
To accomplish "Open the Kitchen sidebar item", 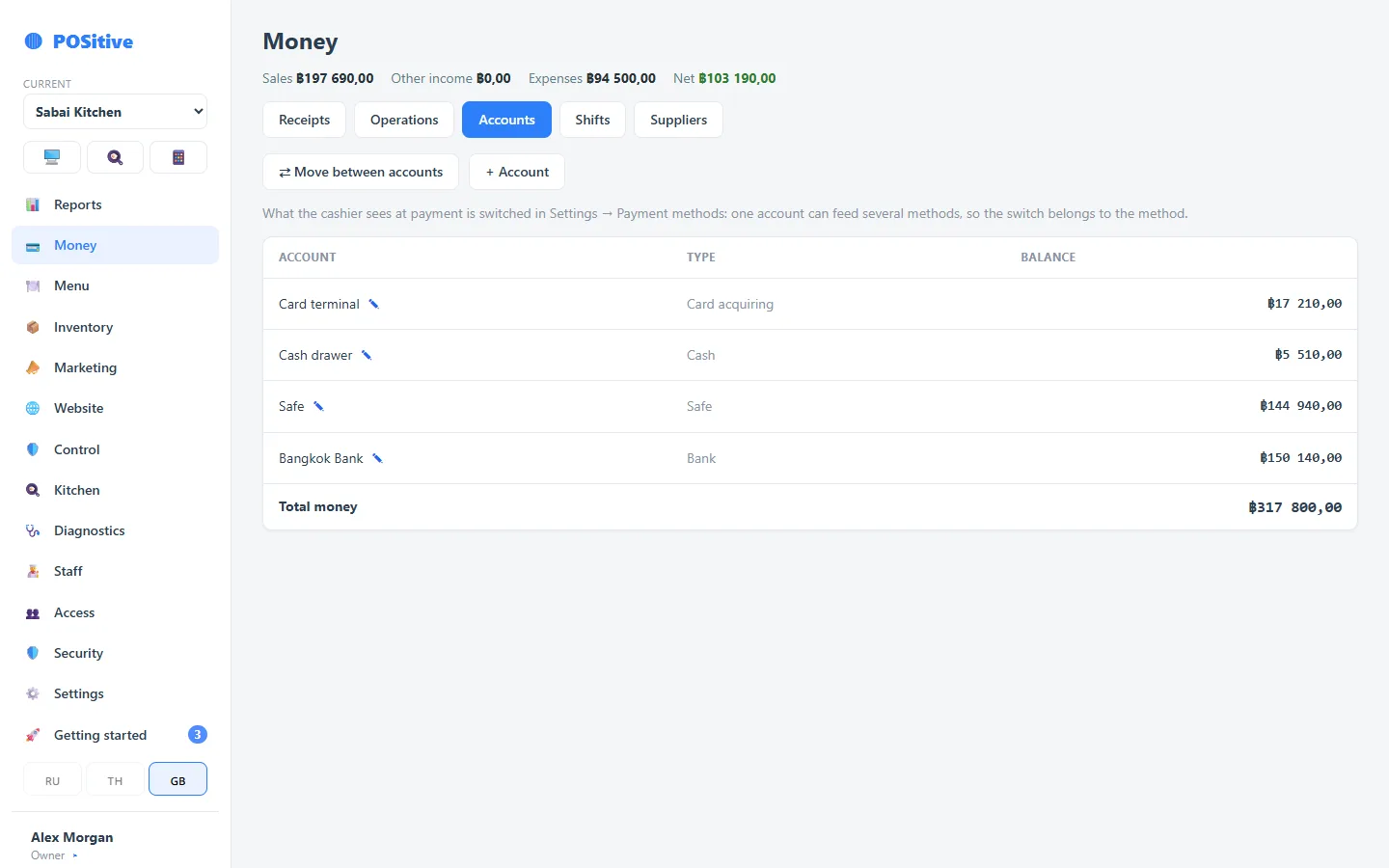I will (116, 490).
